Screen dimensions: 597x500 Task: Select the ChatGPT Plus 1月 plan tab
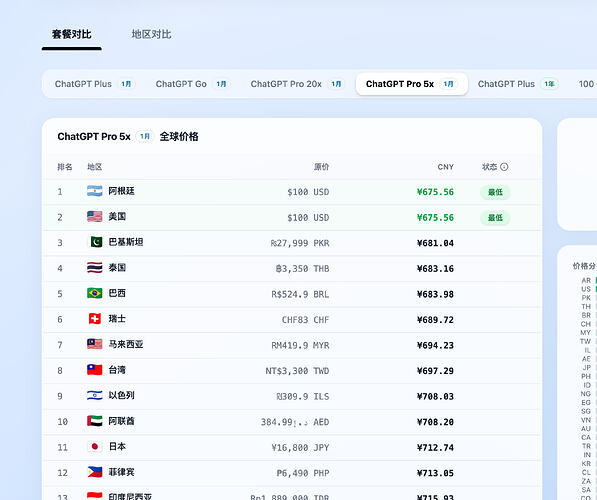pyautogui.click(x=94, y=84)
